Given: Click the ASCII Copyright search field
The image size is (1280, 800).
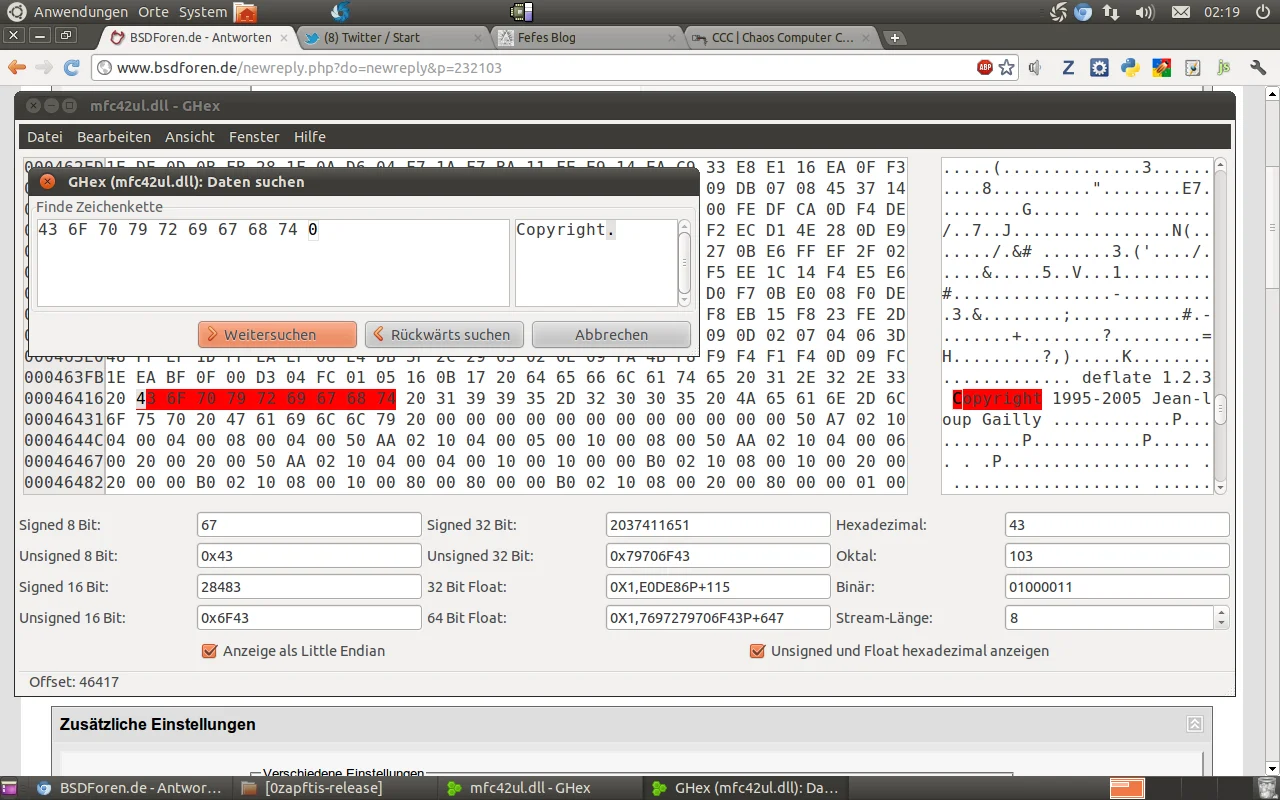Looking at the screenshot, I should click(596, 263).
